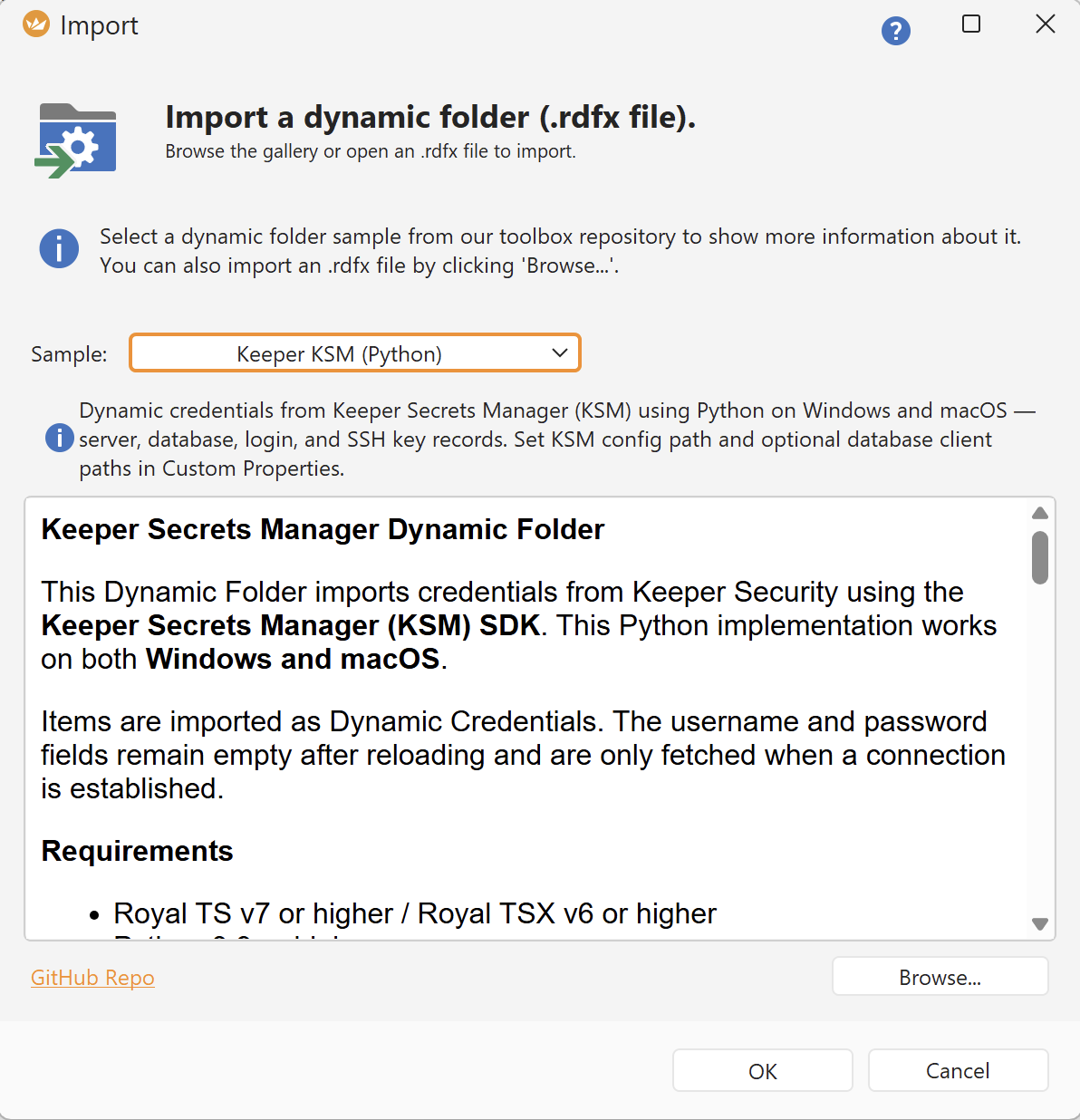The height and width of the screenshot is (1120, 1080).
Task: Click the scroll up arrow in description pane
Action: 1040,514
